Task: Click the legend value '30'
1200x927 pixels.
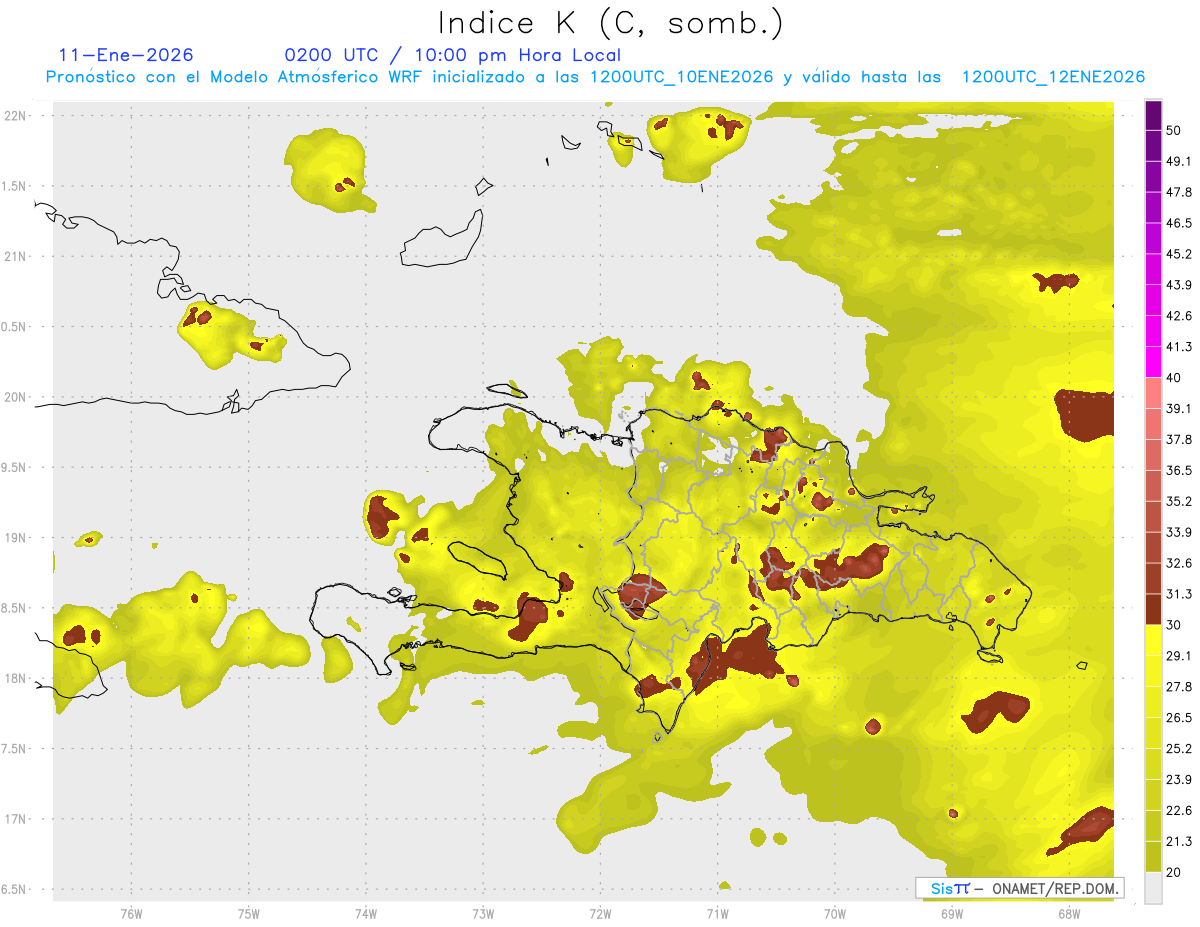Action: (1174, 625)
